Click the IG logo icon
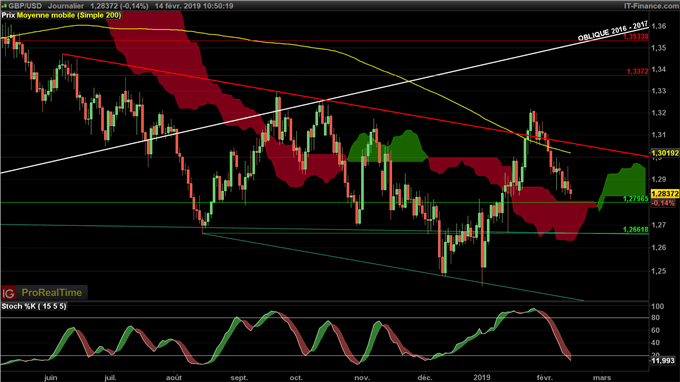This screenshot has height=382, width=680. click(x=8, y=293)
